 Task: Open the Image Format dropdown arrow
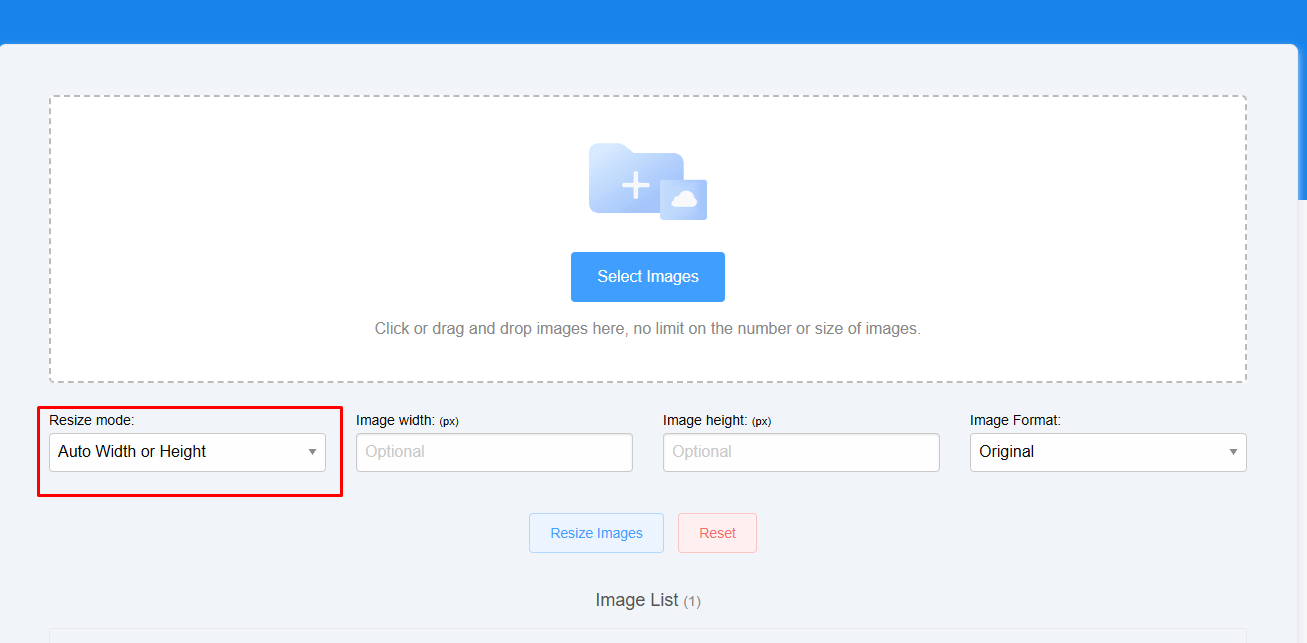tap(1231, 452)
